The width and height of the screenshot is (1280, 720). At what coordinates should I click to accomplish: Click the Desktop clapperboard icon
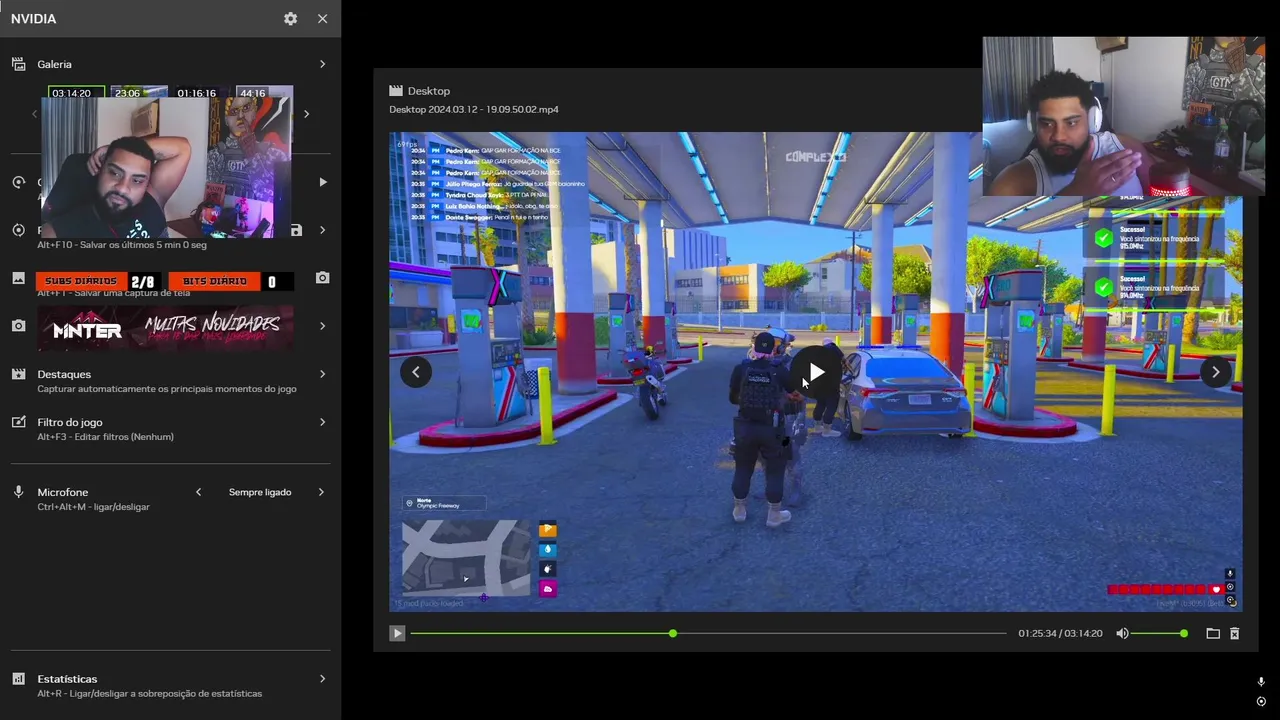pos(396,91)
